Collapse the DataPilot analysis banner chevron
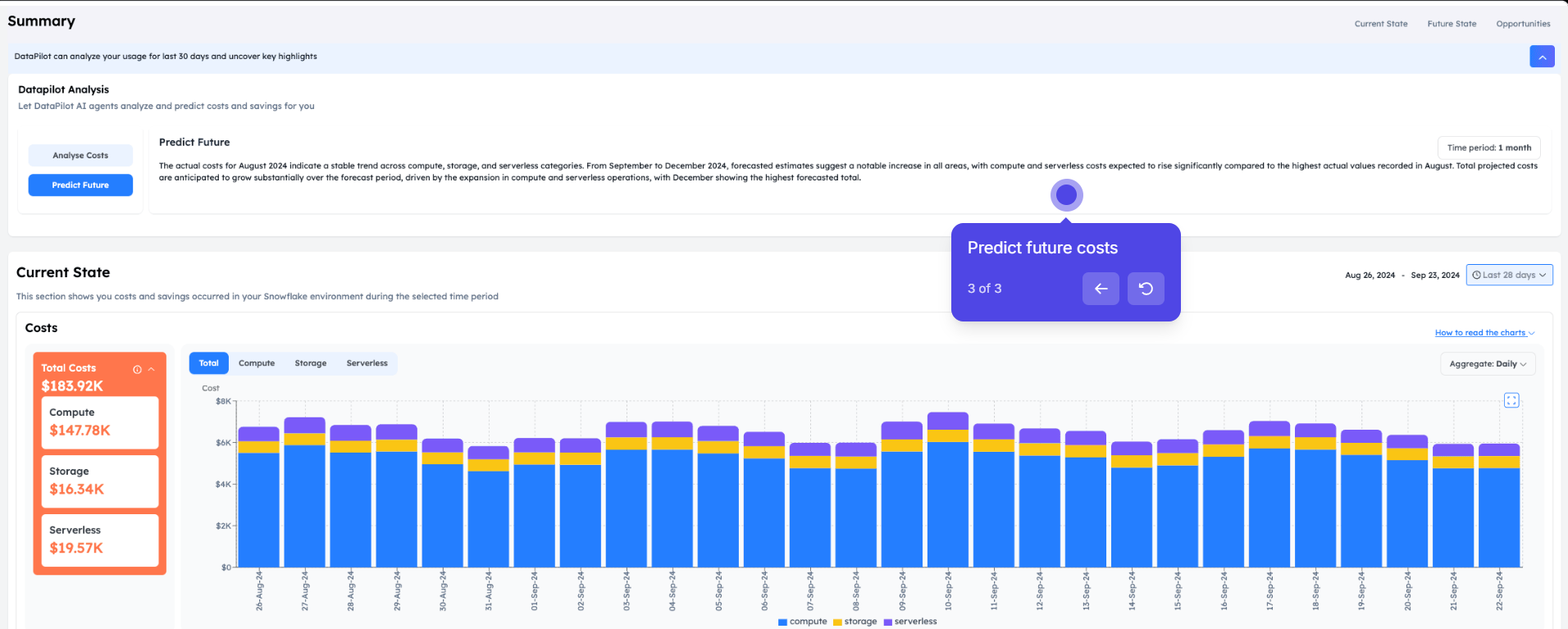 point(1542,57)
